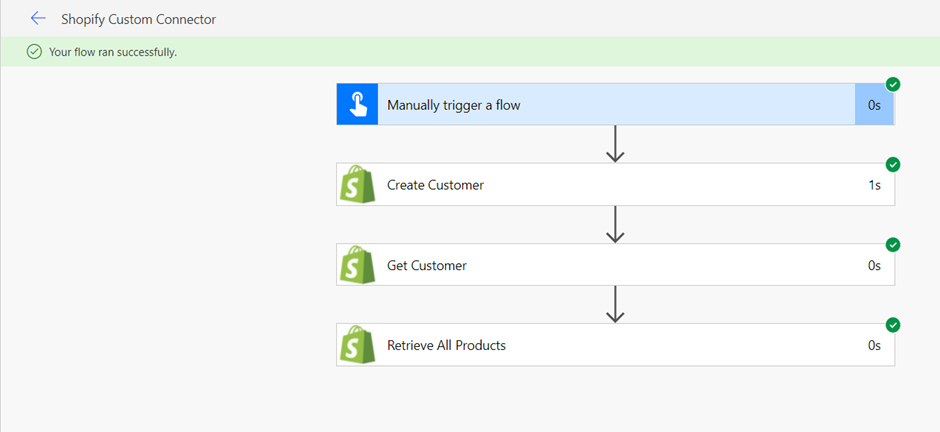This screenshot has width=940, height=432.
Task: Click the 0s duration on Manually trigger a flow
Action: 874,105
